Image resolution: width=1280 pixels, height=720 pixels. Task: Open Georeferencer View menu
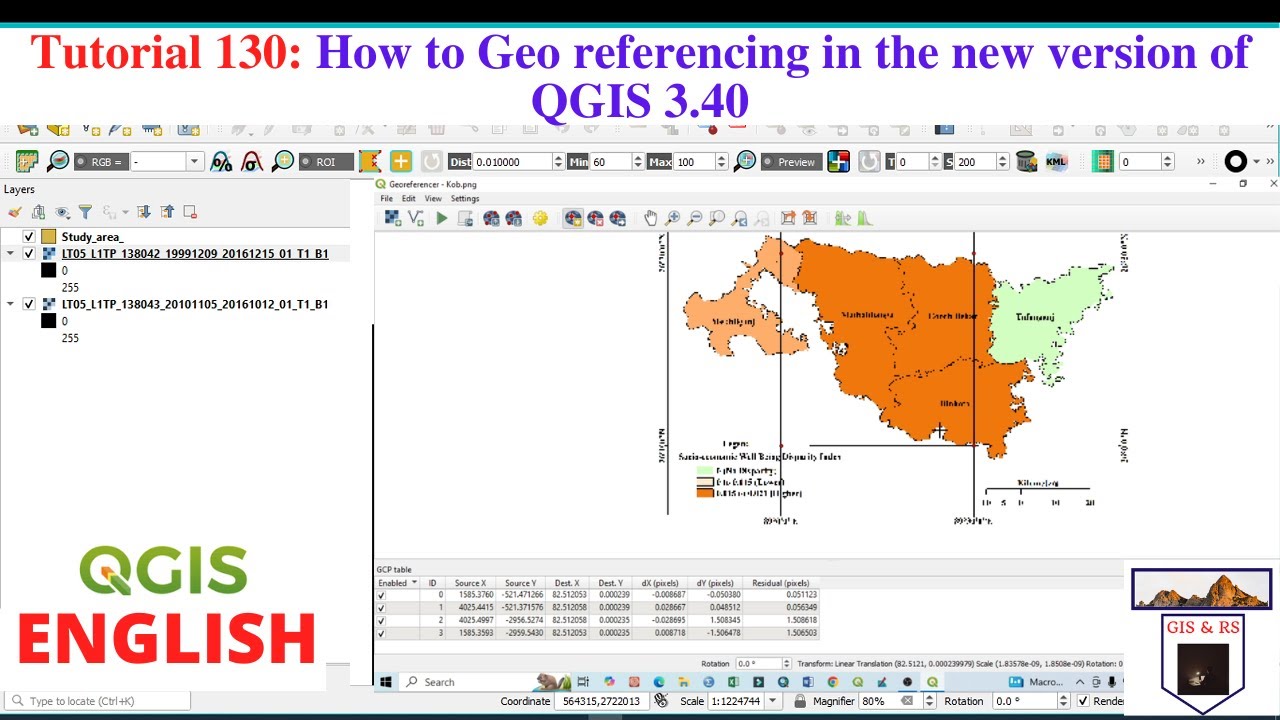433,199
